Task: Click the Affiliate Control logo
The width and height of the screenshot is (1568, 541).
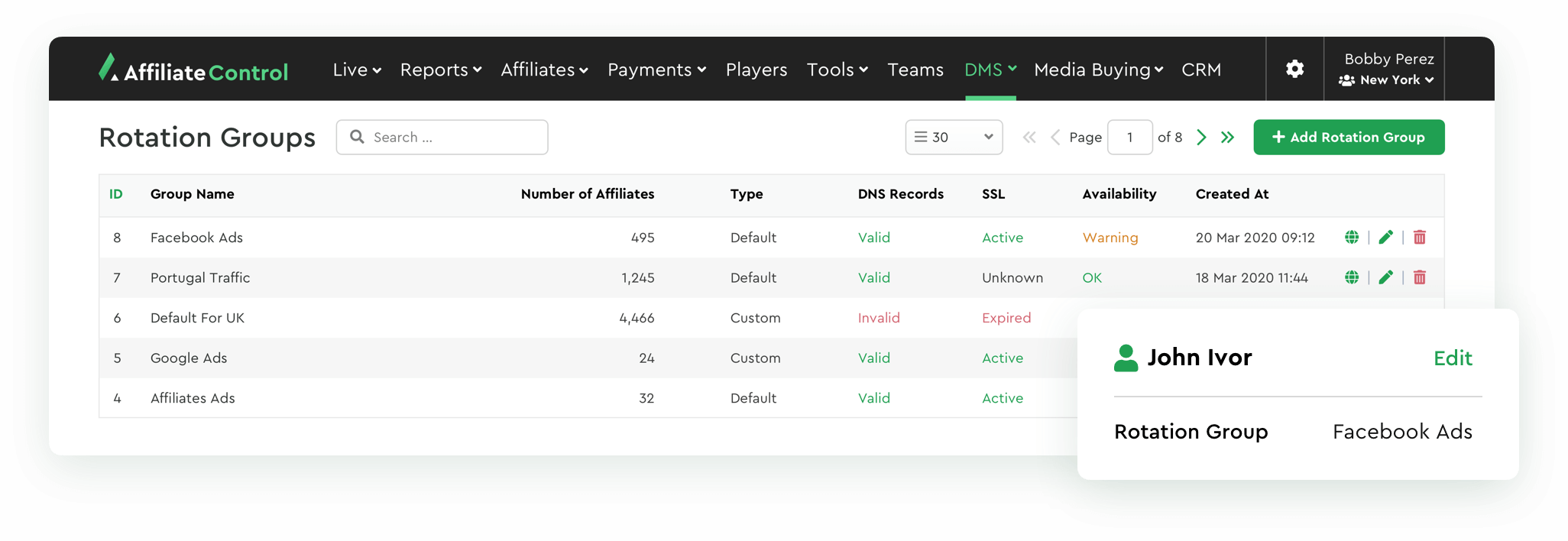Action: [x=193, y=70]
